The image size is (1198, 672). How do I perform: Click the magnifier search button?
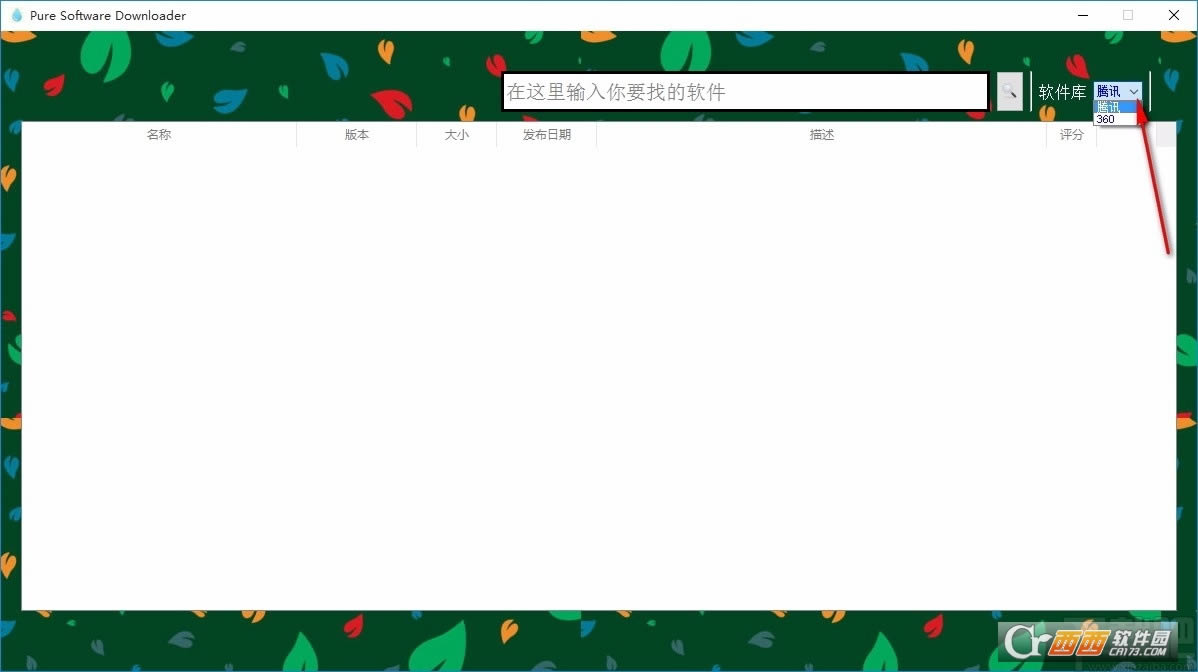coord(1009,92)
